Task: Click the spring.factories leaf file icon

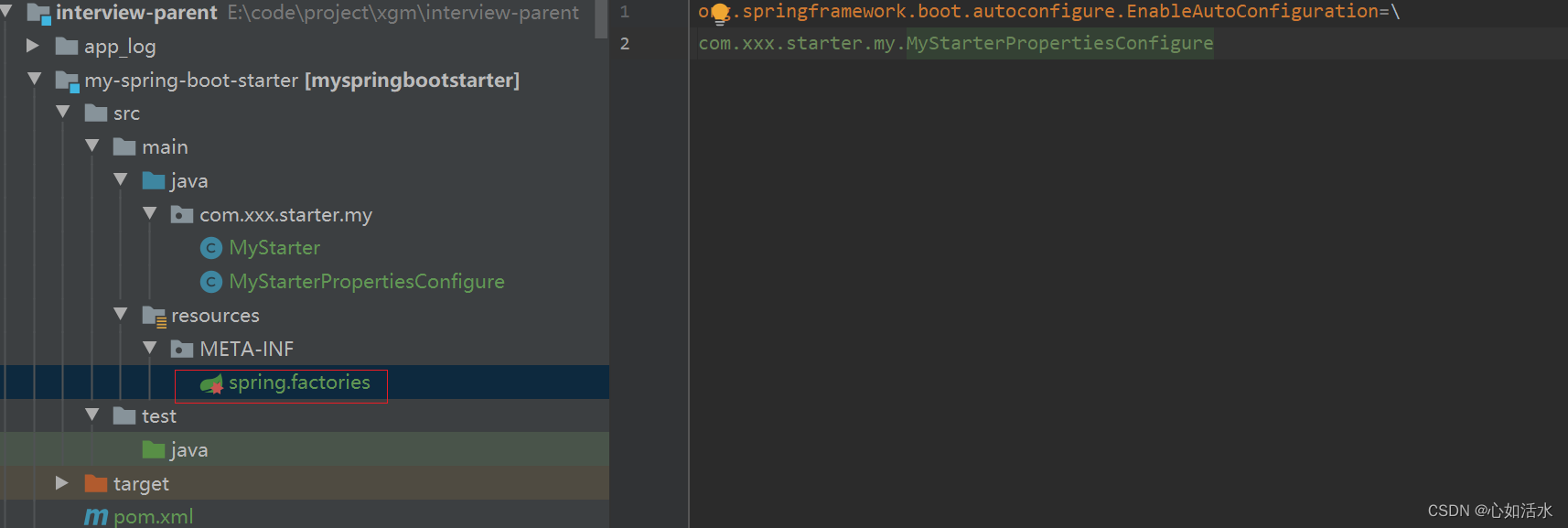Action: [x=211, y=383]
